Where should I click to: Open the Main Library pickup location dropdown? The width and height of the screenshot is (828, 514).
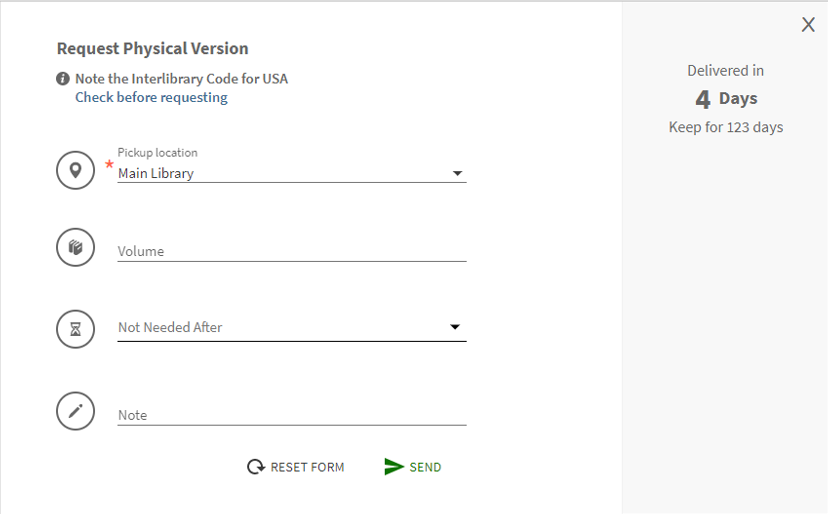click(280, 173)
